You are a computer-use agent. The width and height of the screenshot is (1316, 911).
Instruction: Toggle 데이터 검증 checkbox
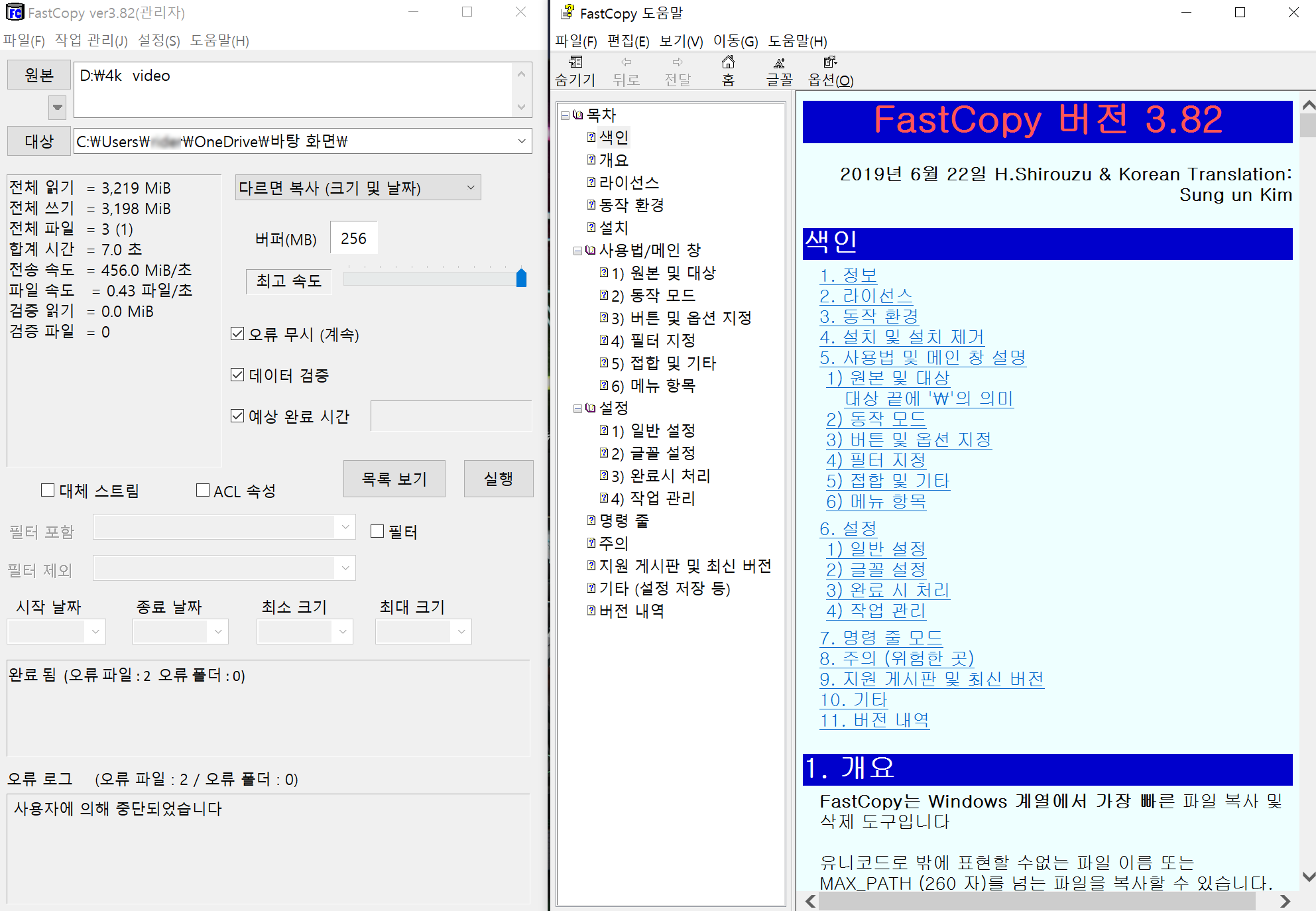[237, 375]
